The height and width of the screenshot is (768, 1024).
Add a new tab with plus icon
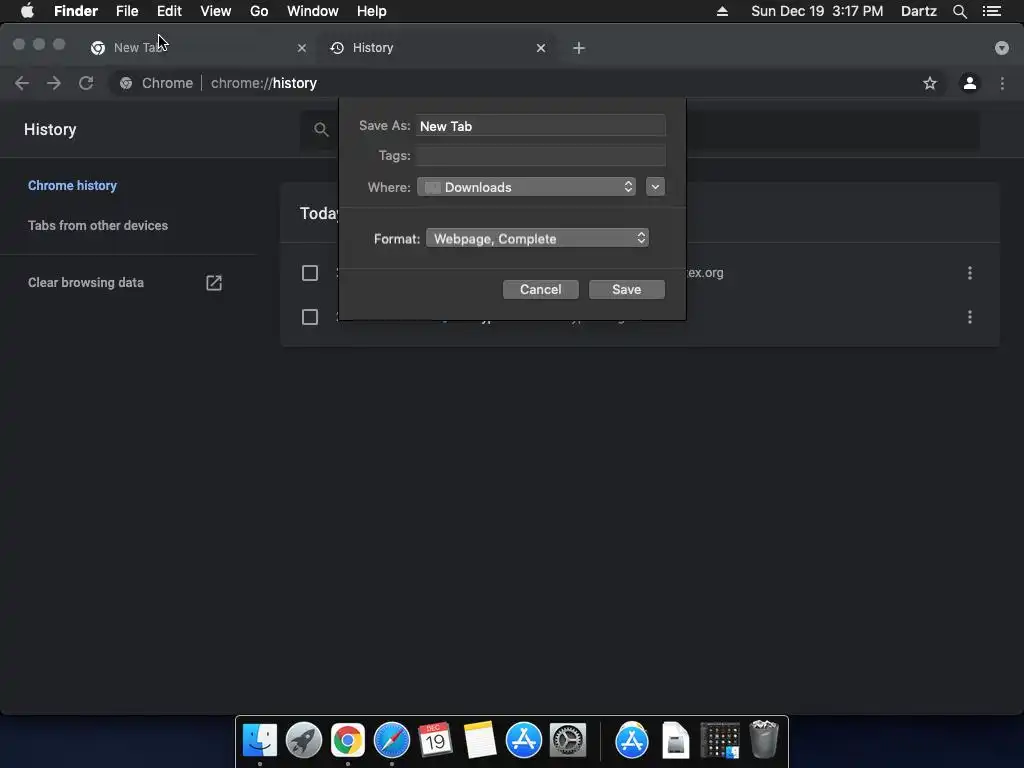(579, 48)
